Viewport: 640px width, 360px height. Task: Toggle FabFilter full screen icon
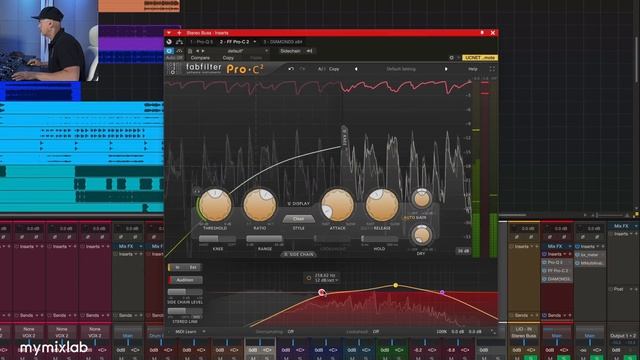pos(492,69)
